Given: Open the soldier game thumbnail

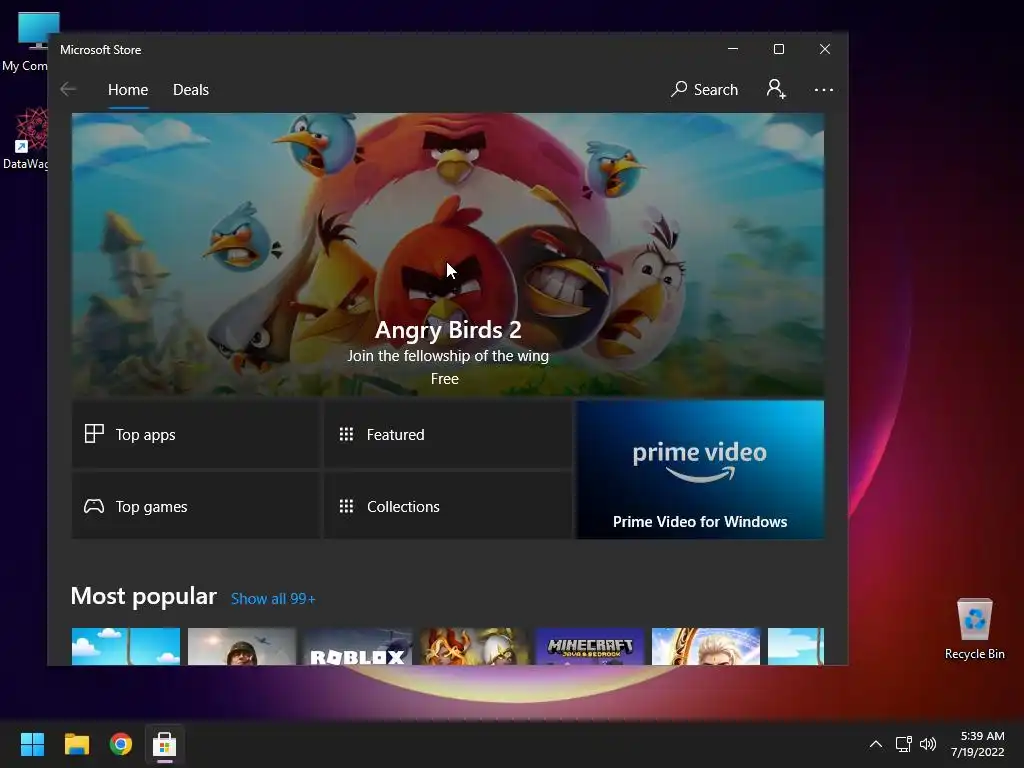Looking at the screenshot, I should coord(242,647).
